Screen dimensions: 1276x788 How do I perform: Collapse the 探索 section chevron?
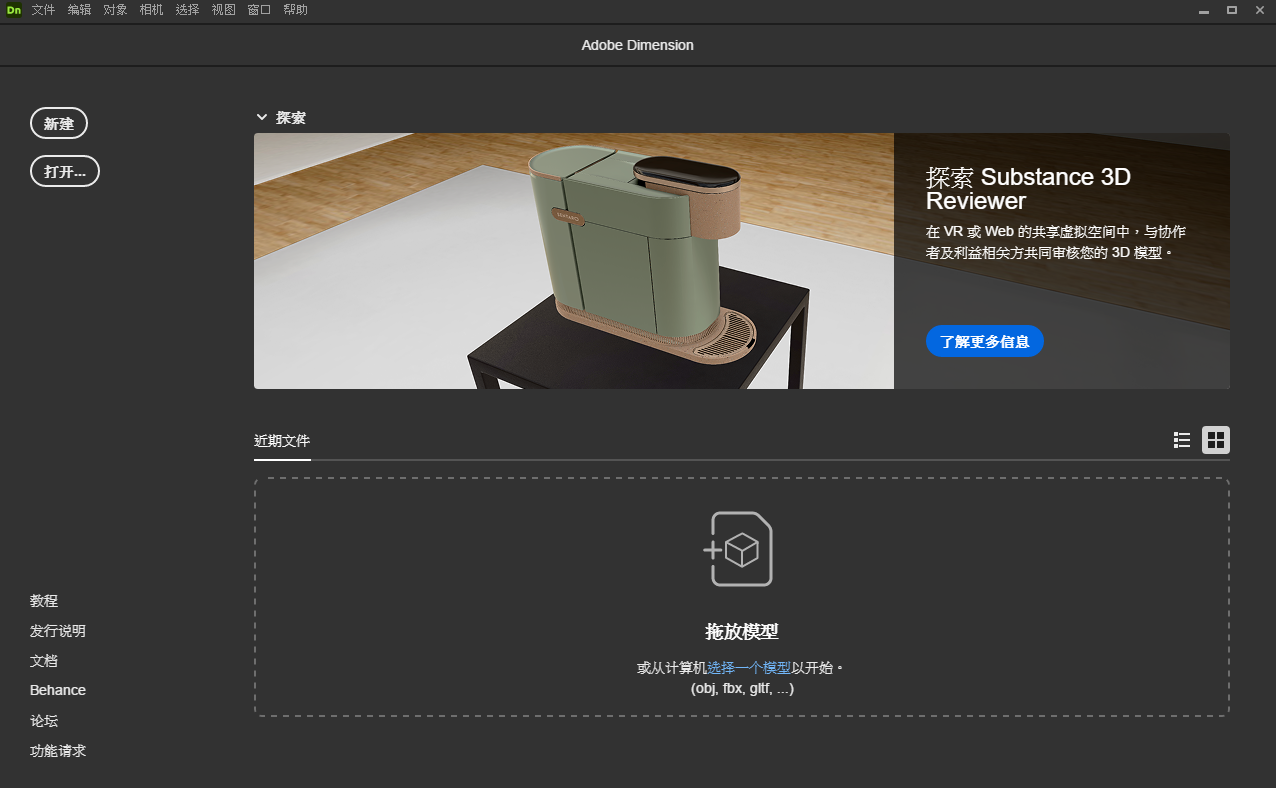click(x=262, y=117)
